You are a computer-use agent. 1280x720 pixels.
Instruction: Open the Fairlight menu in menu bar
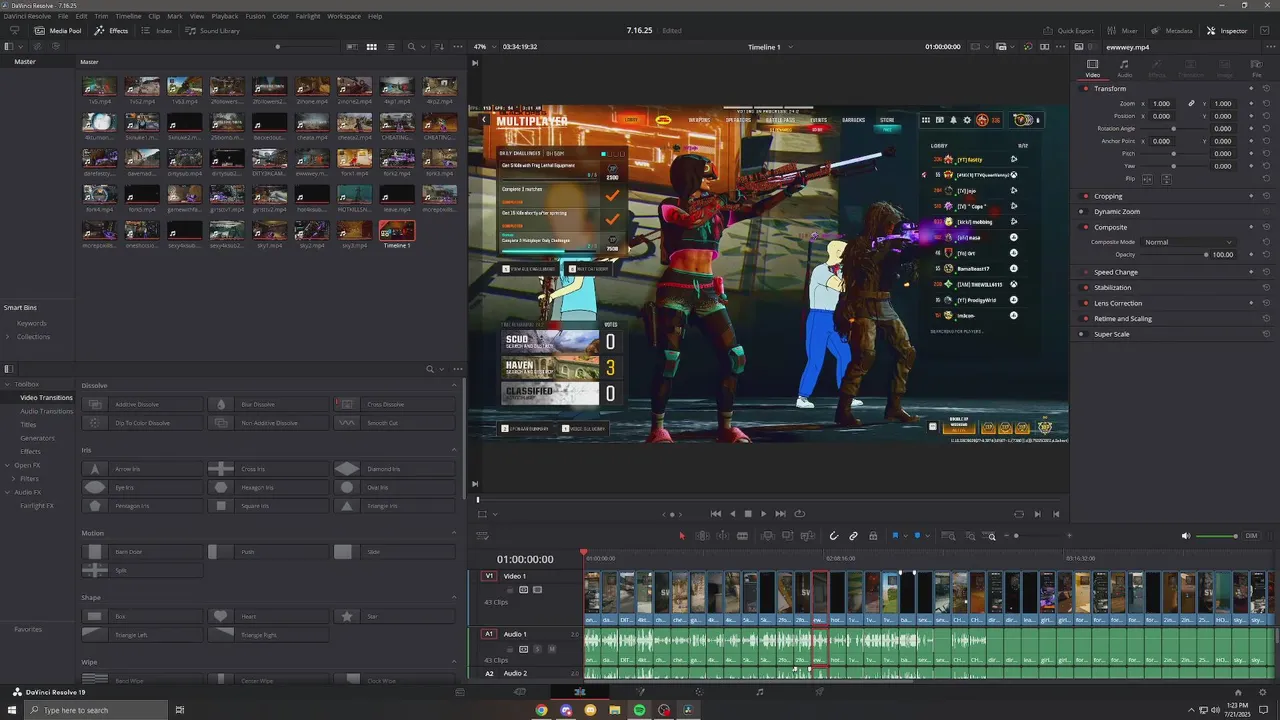308,16
